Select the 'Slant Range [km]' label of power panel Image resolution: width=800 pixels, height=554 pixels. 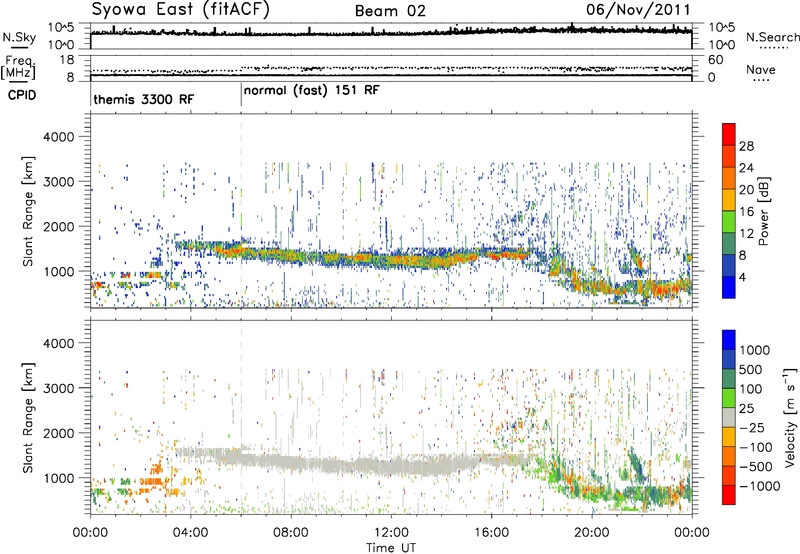28,212
